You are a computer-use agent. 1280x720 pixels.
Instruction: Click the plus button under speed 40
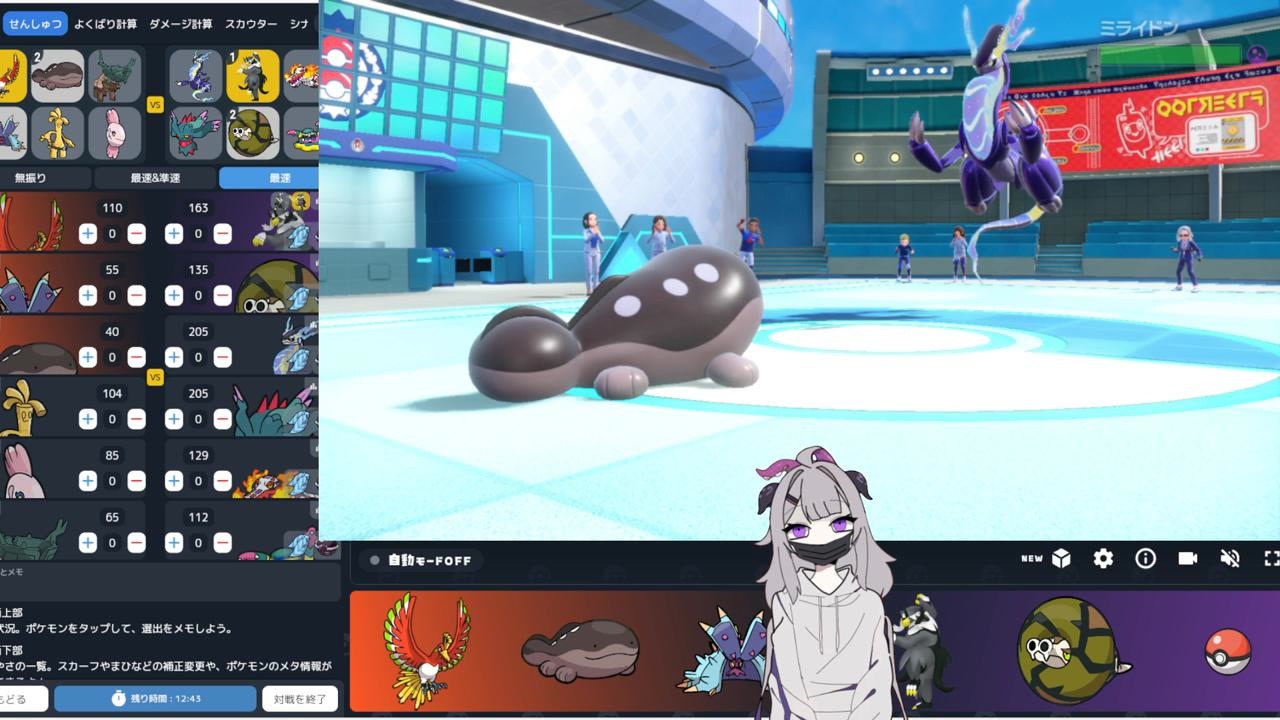coord(88,358)
